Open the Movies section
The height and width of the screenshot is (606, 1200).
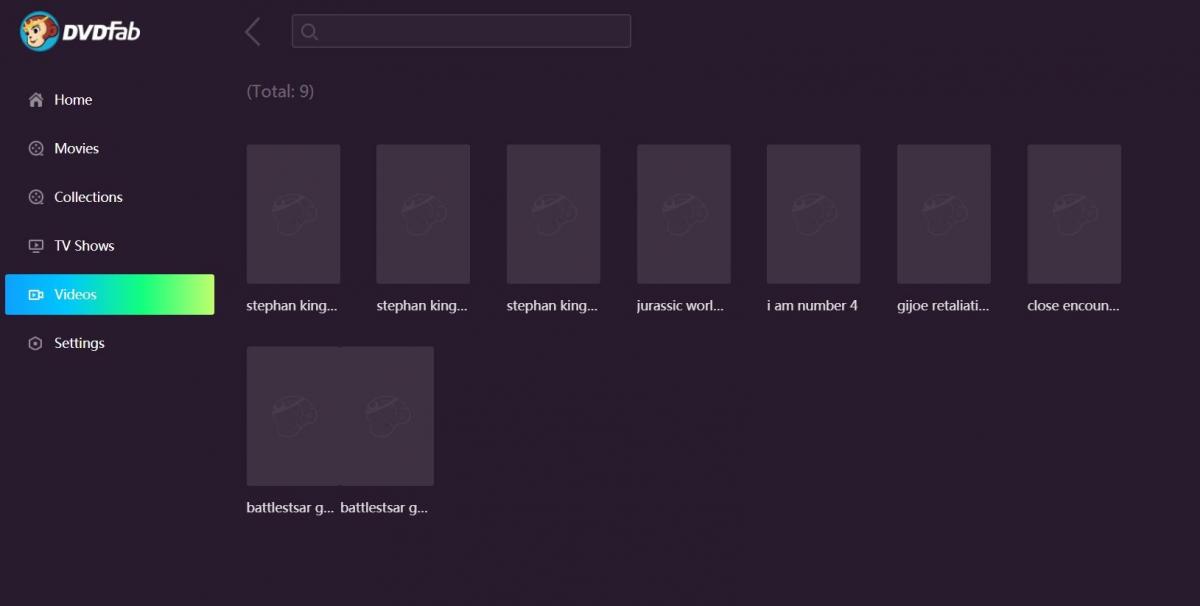click(x=109, y=148)
